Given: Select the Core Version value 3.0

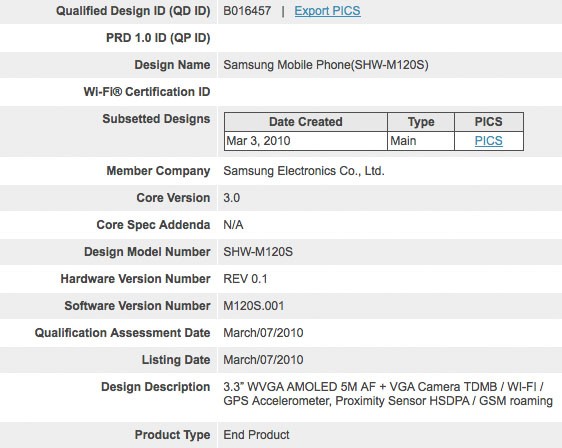Looking at the screenshot, I should 232,198.
